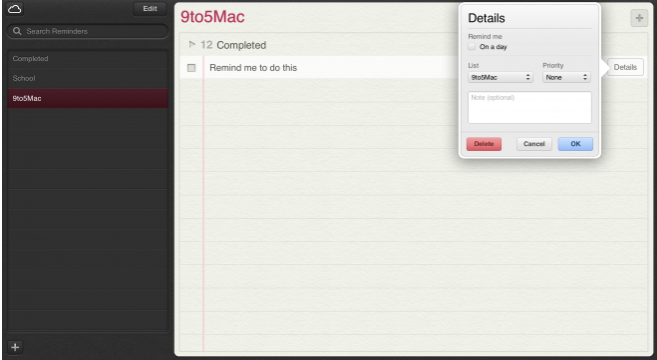
Task: Enable the "On a day" checkbox
Action: tap(472, 47)
